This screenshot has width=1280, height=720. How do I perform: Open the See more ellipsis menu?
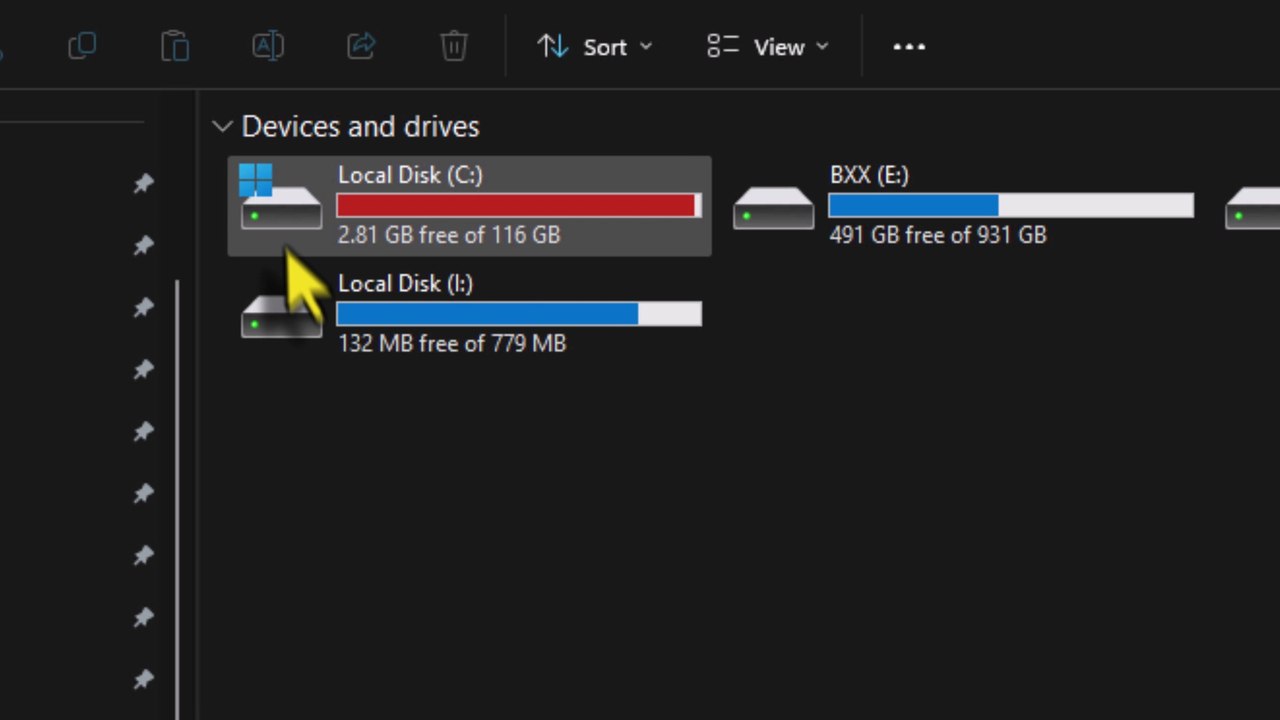tap(909, 47)
